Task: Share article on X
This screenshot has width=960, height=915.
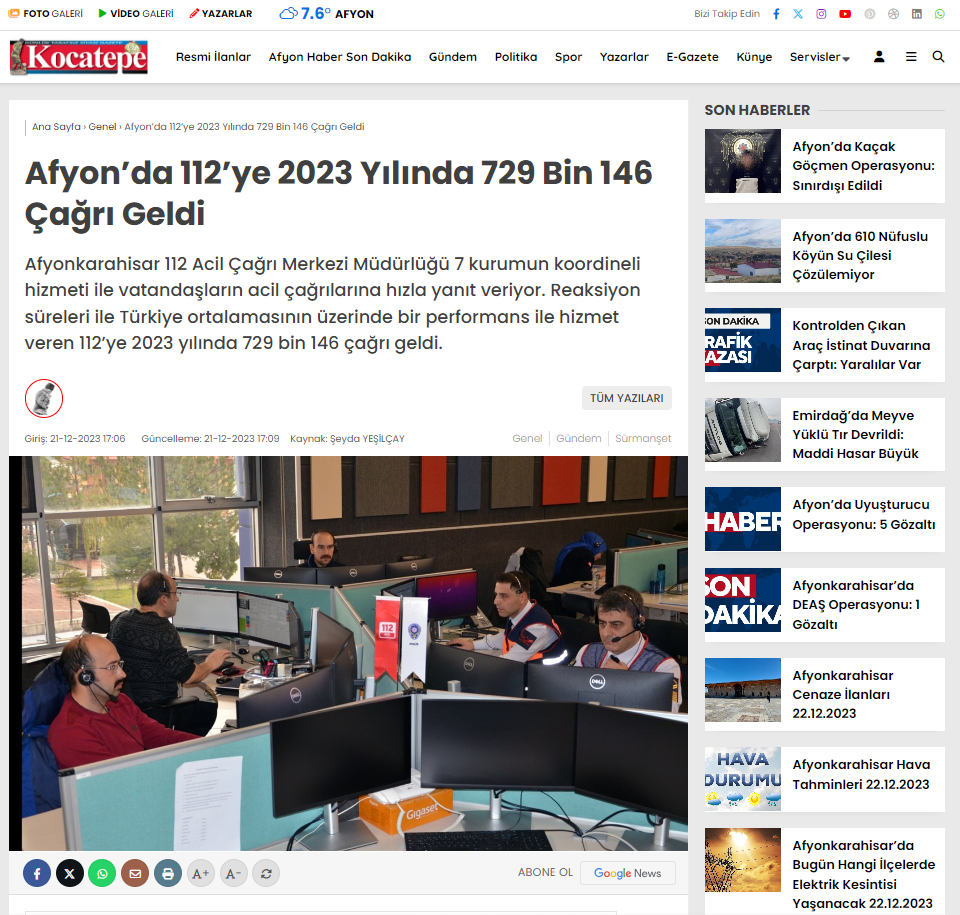Action: point(70,873)
